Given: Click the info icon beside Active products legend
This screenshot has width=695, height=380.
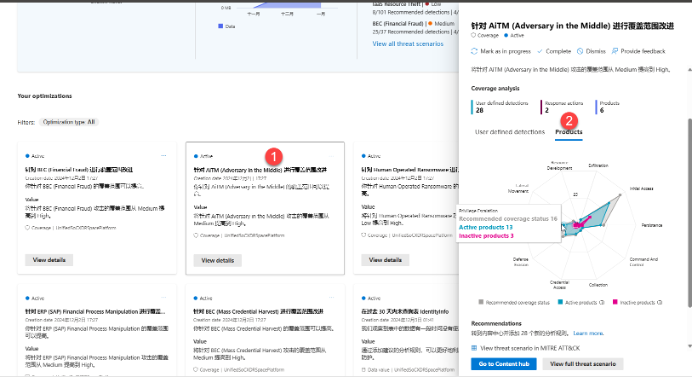Looking at the screenshot, I should [x=601, y=302].
